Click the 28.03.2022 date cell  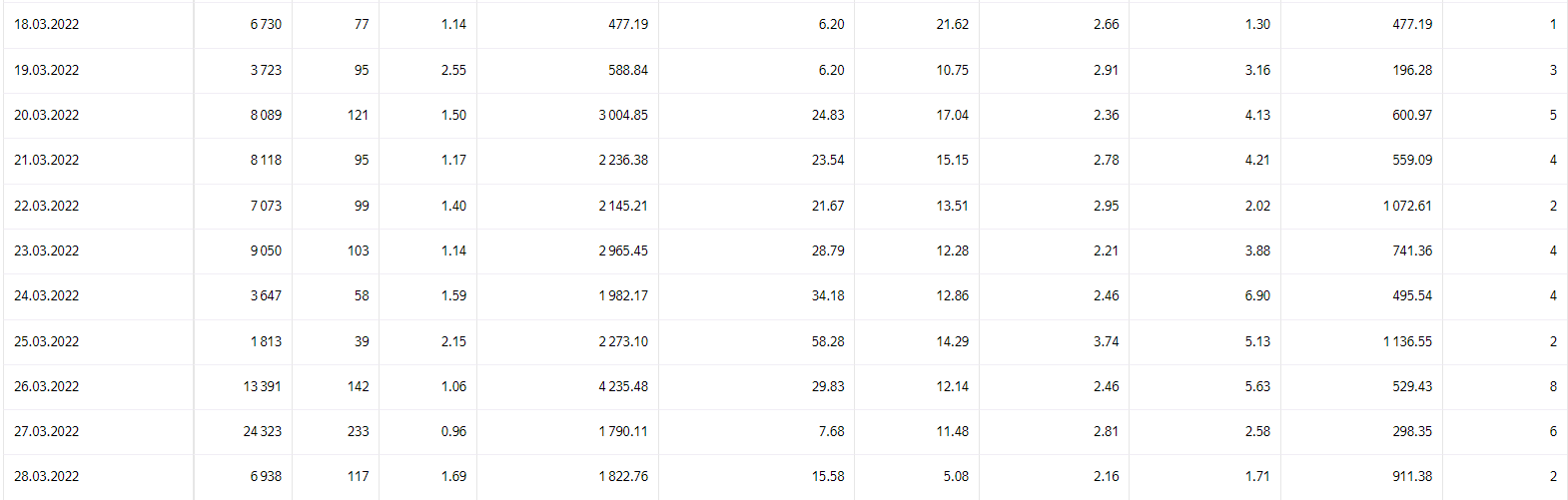47,476
